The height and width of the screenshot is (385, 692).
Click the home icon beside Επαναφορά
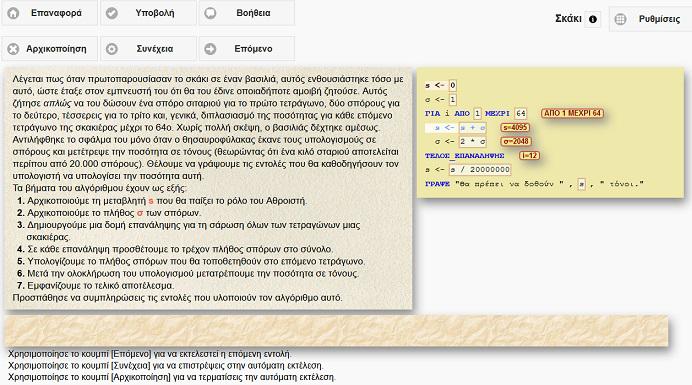coord(13,13)
